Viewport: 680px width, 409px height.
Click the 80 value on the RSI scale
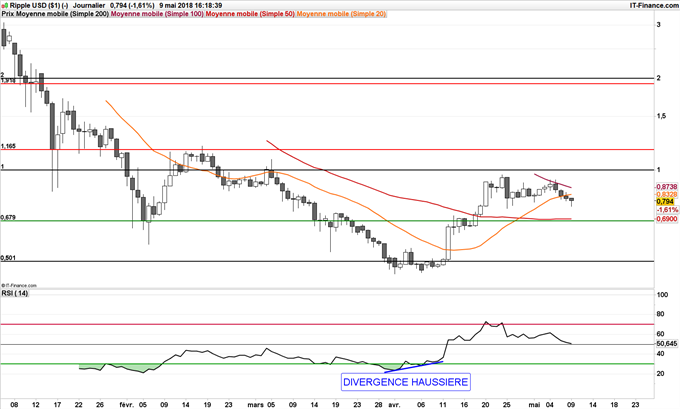[x=660, y=314]
